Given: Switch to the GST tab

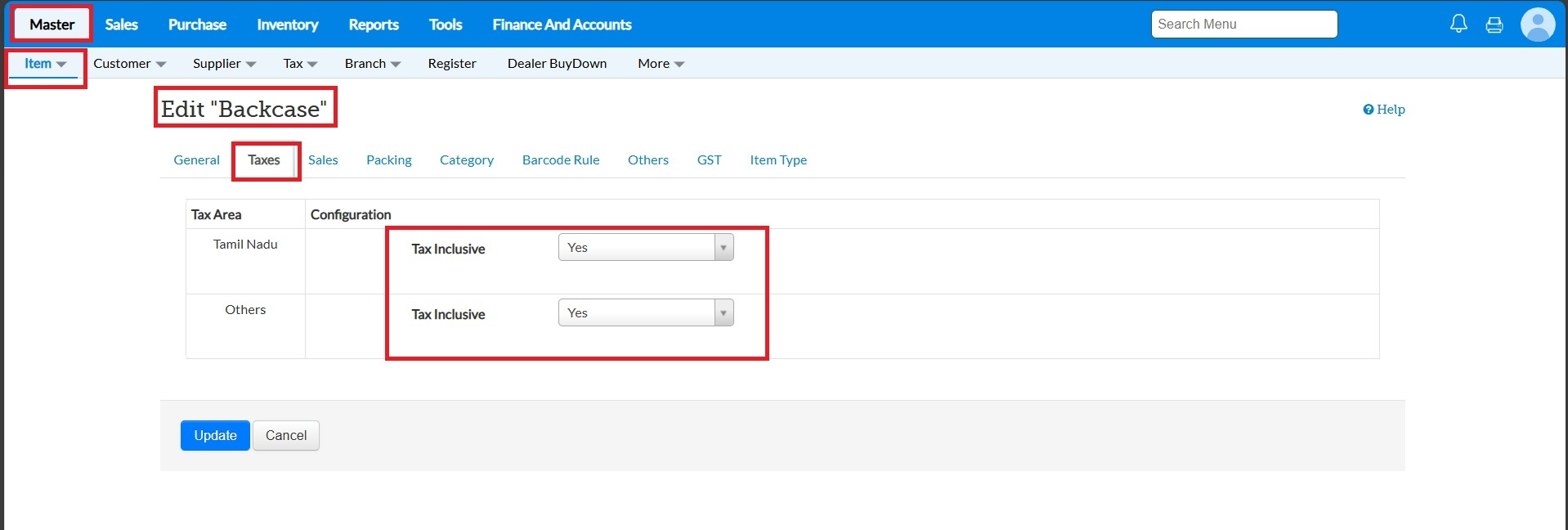Looking at the screenshot, I should click(x=710, y=160).
